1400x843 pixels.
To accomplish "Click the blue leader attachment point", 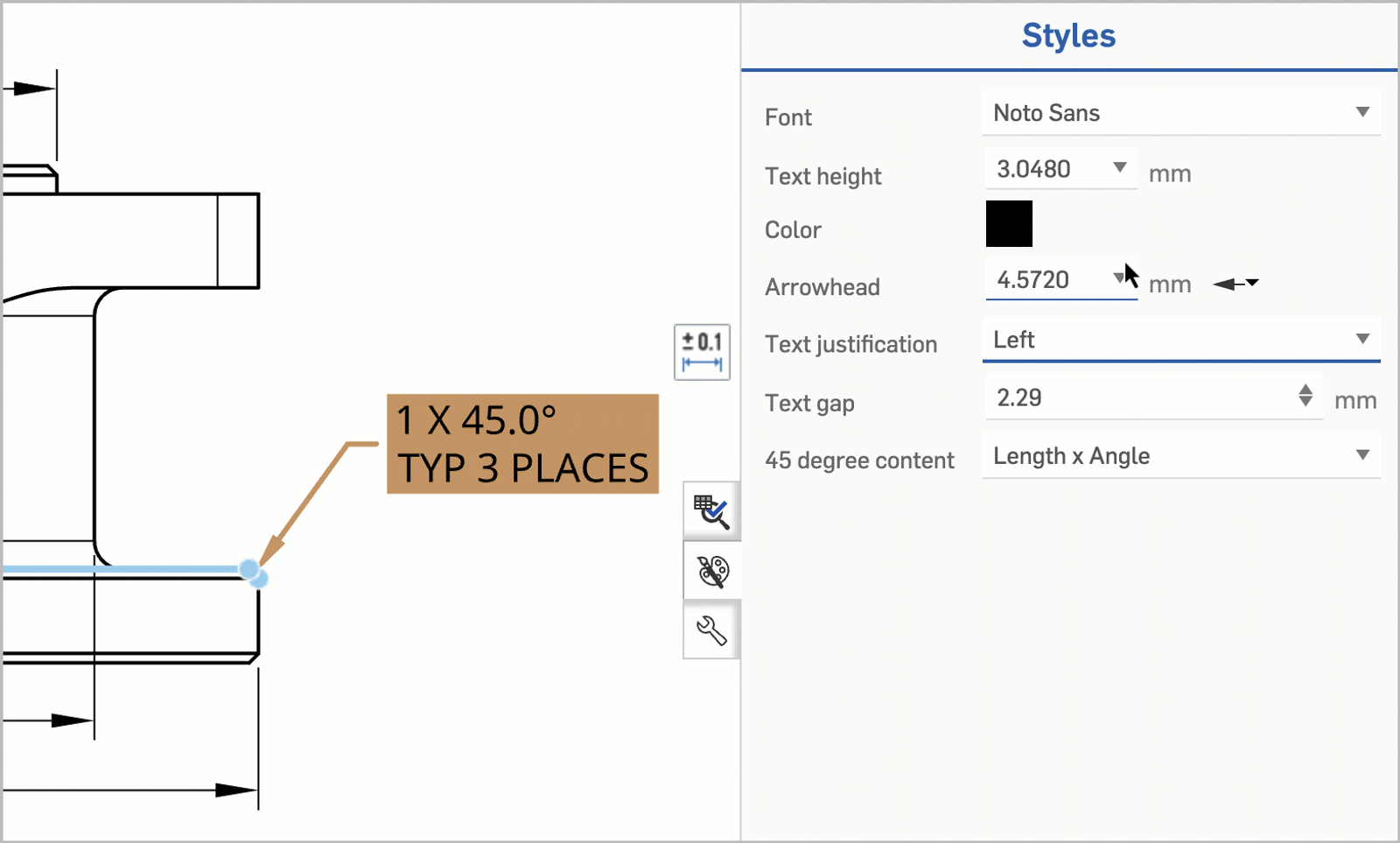I will [250, 570].
